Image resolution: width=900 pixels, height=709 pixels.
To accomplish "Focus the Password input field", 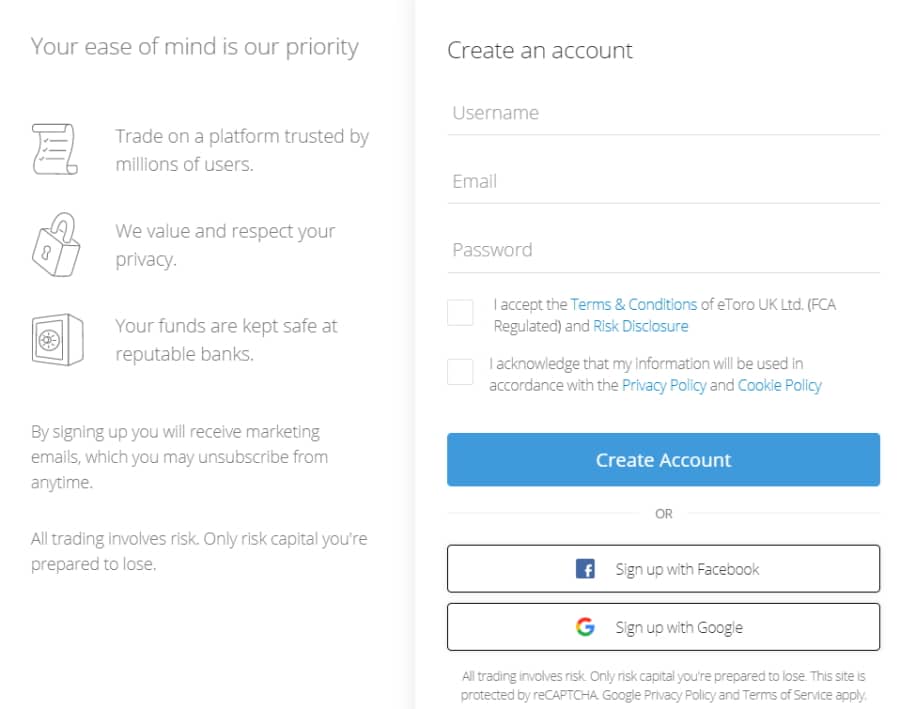I will point(664,251).
